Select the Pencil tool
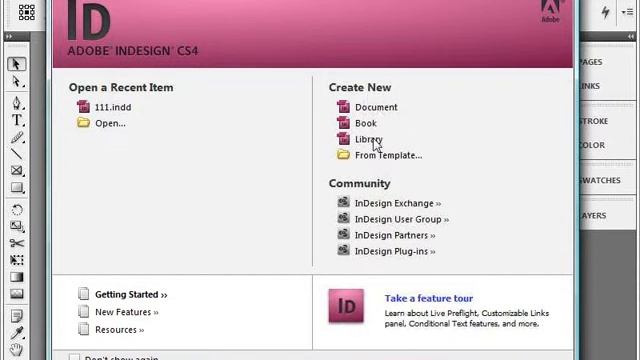Screen dimensions: 640x360 point(16,138)
